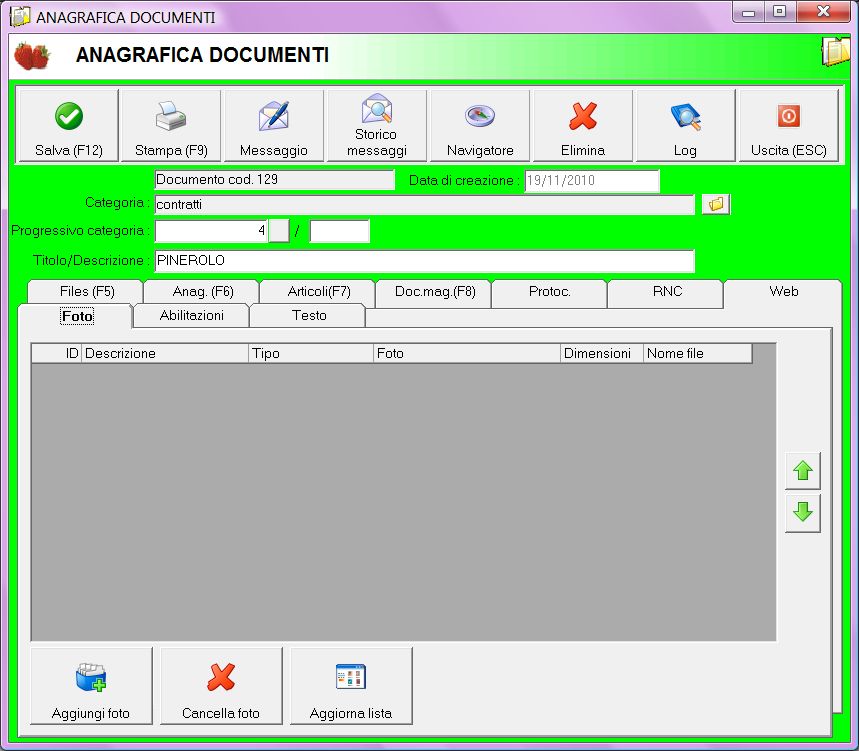Screen dimensions: 859x751
Task: Click the Data di creazione date field
Action: (592, 181)
